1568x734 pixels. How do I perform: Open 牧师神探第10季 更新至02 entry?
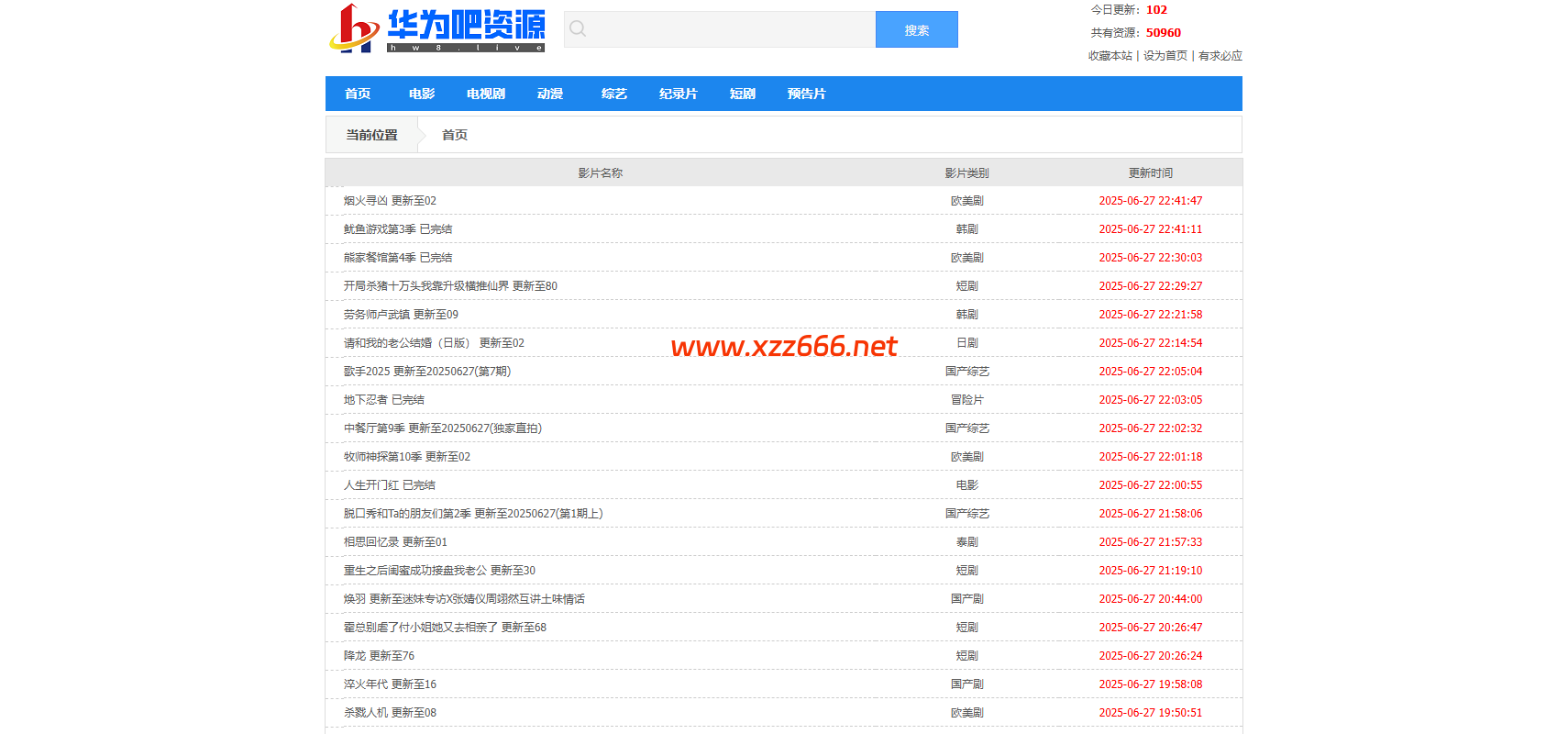click(x=407, y=457)
